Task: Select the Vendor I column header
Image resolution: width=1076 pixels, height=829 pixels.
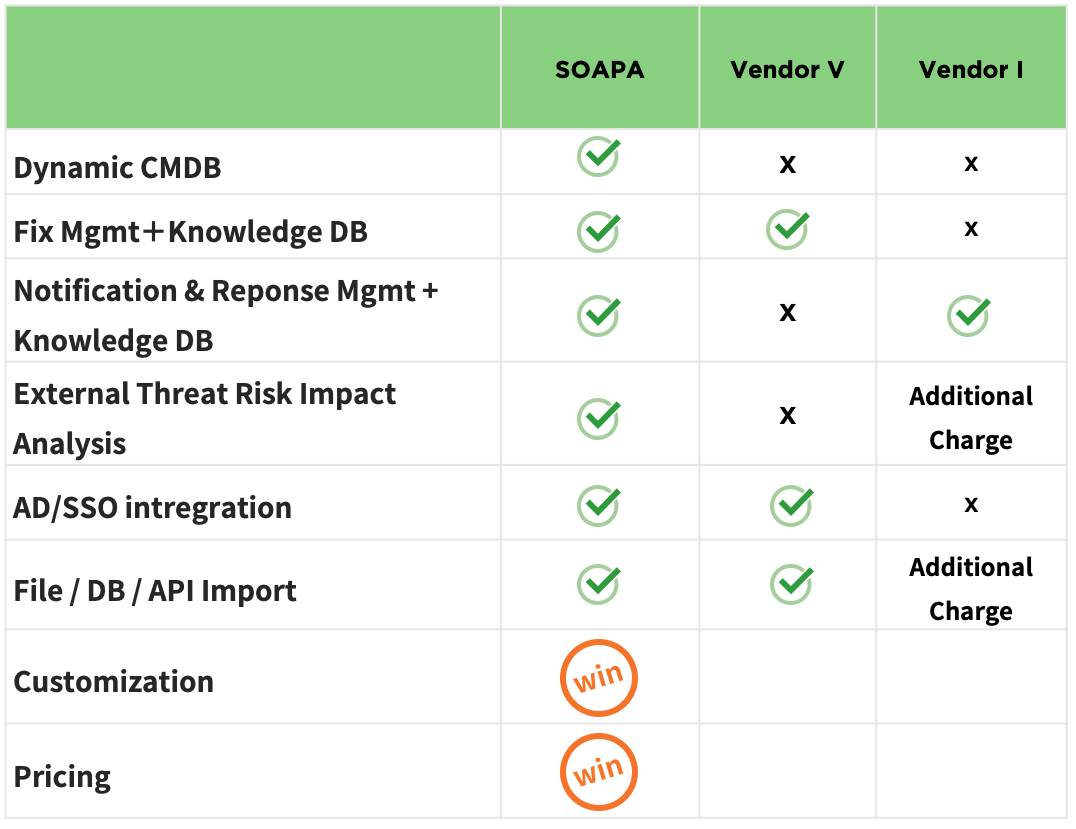Action: click(x=971, y=70)
